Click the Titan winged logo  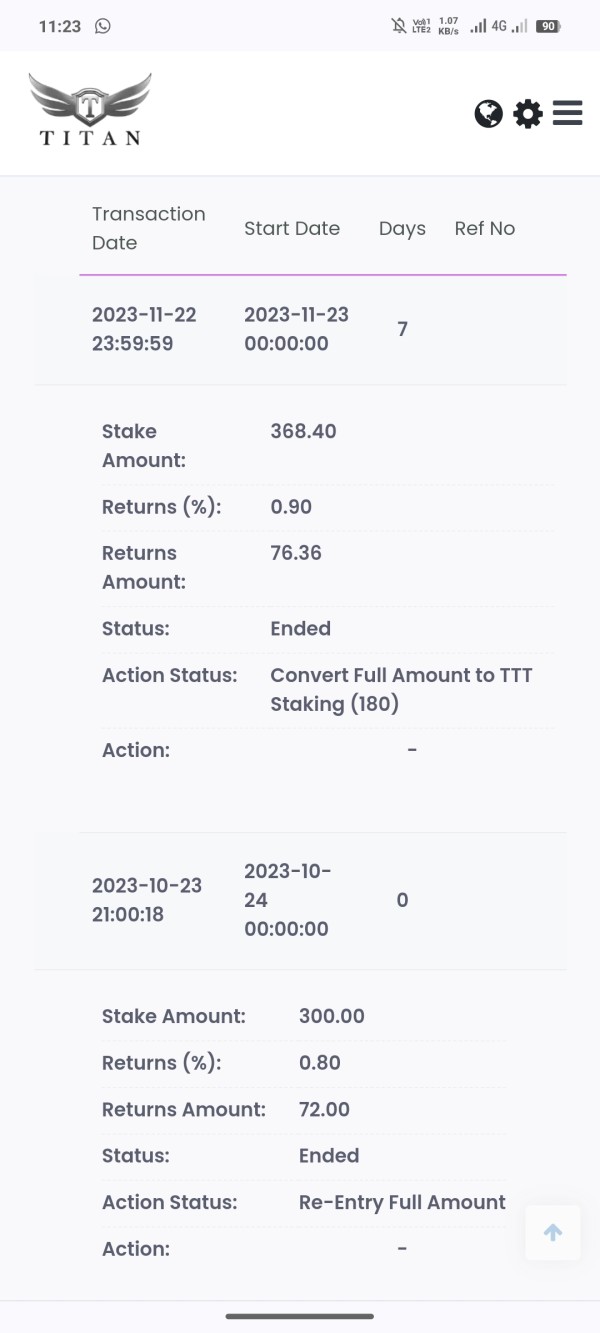pos(90,110)
